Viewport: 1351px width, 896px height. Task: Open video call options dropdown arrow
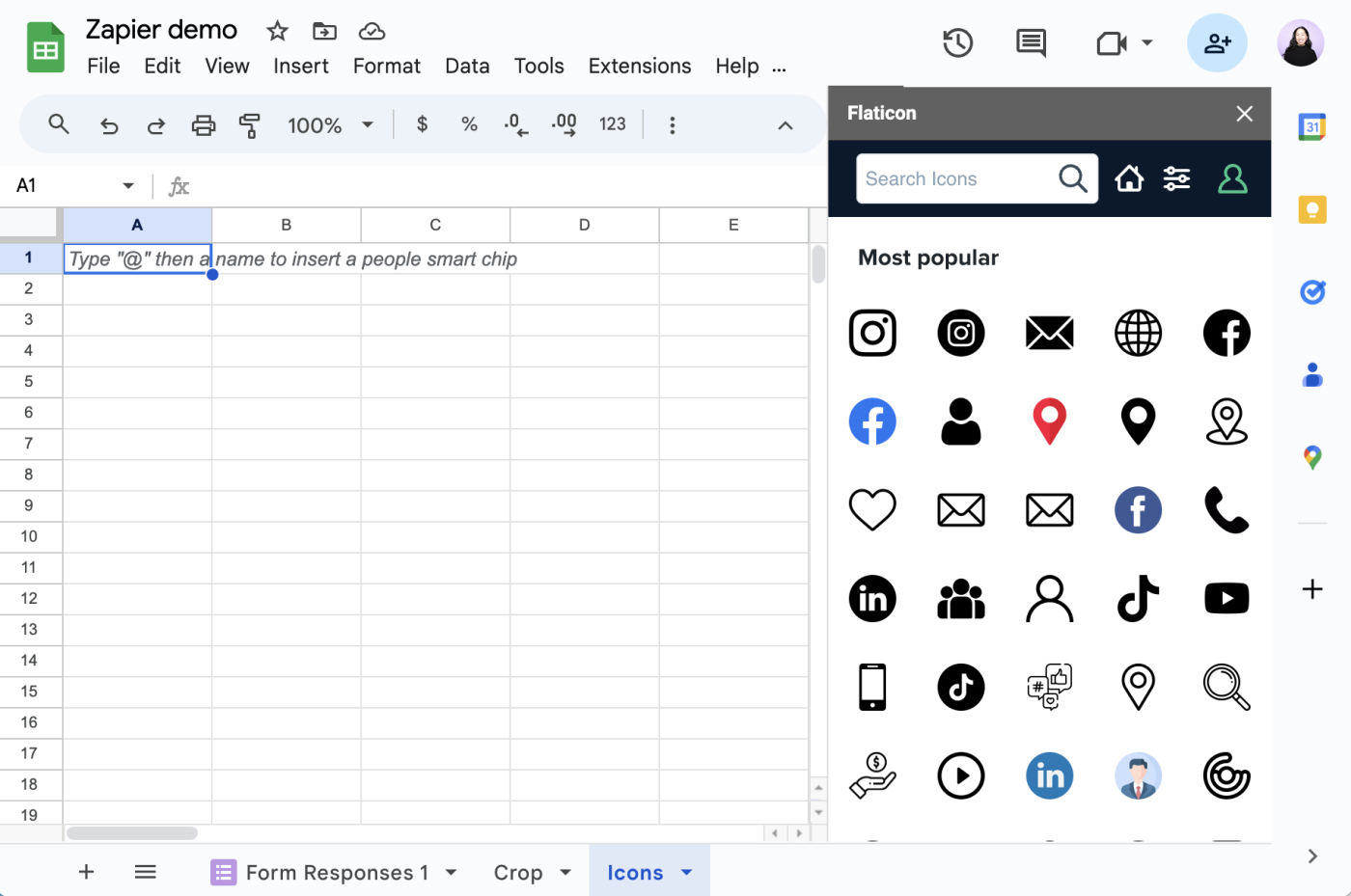click(1147, 42)
